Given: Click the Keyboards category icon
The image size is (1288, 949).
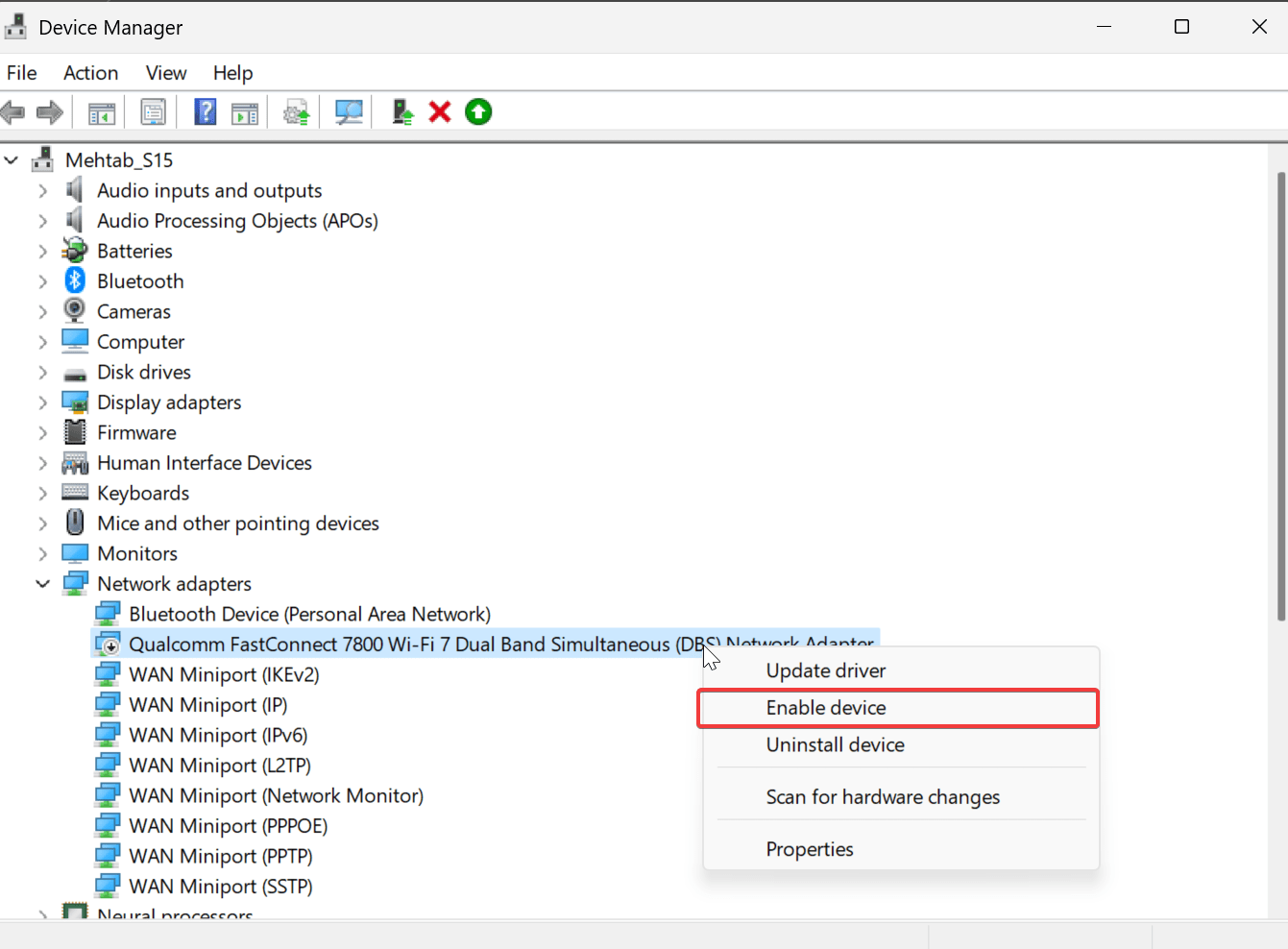Looking at the screenshot, I should 75,493.
